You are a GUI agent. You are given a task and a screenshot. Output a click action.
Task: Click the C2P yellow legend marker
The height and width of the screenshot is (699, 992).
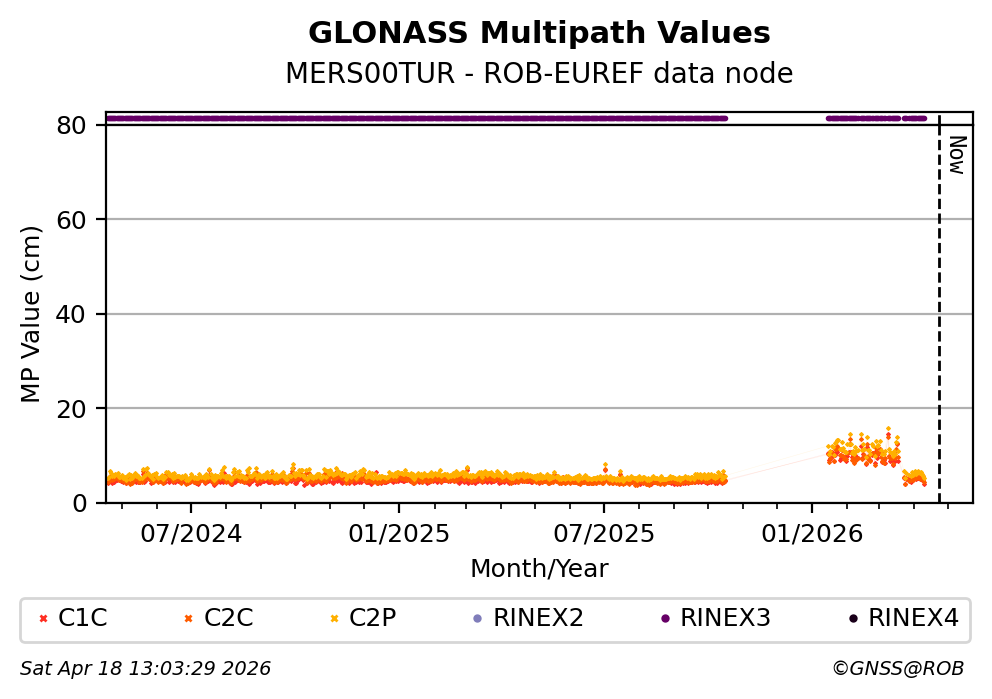coord(334,619)
